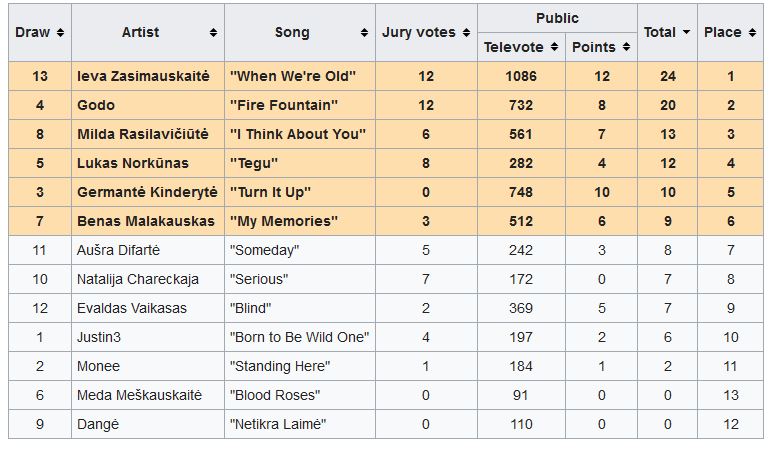The image size is (777, 453).
Task: Sort table by Draw column arrows
Action: pos(61,32)
